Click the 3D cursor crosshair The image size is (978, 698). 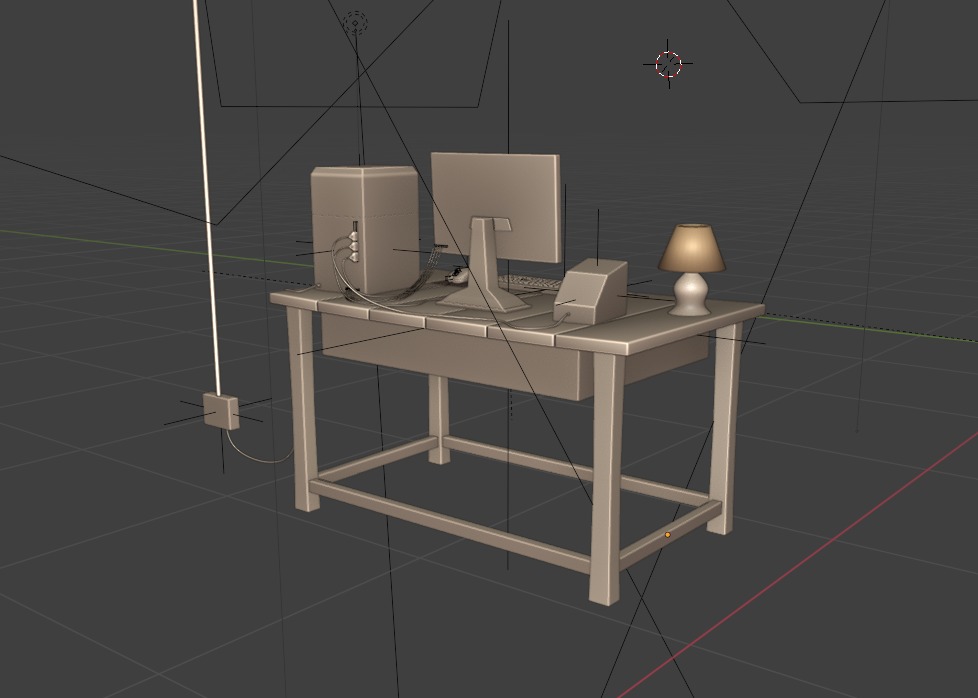pos(669,64)
